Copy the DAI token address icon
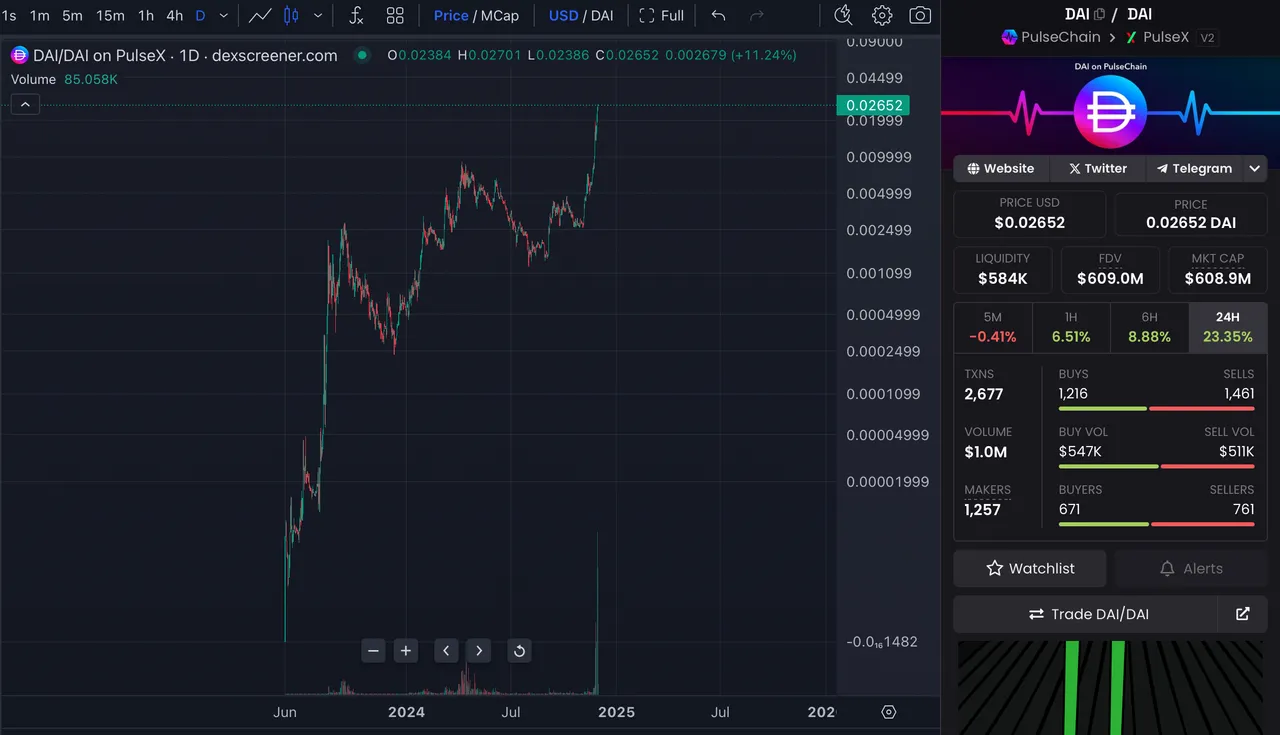The height and width of the screenshot is (735, 1280). pos(1100,14)
